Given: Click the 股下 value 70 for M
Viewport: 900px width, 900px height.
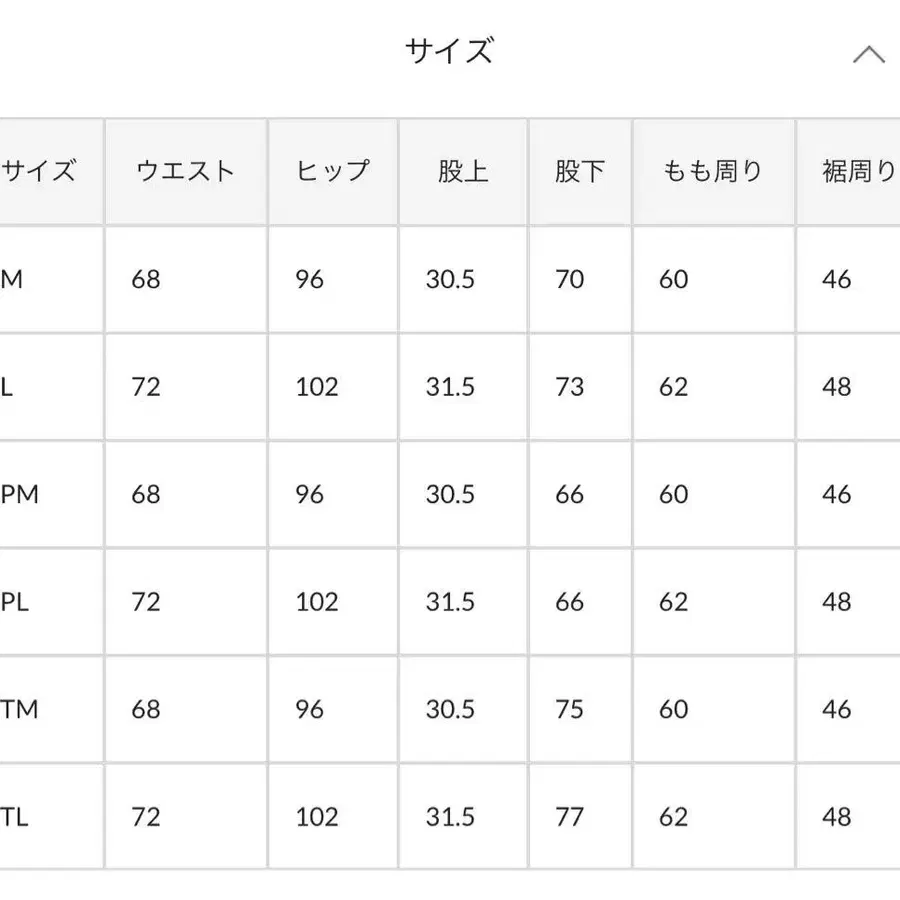Looking at the screenshot, I should pyautogui.click(x=569, y=280).
